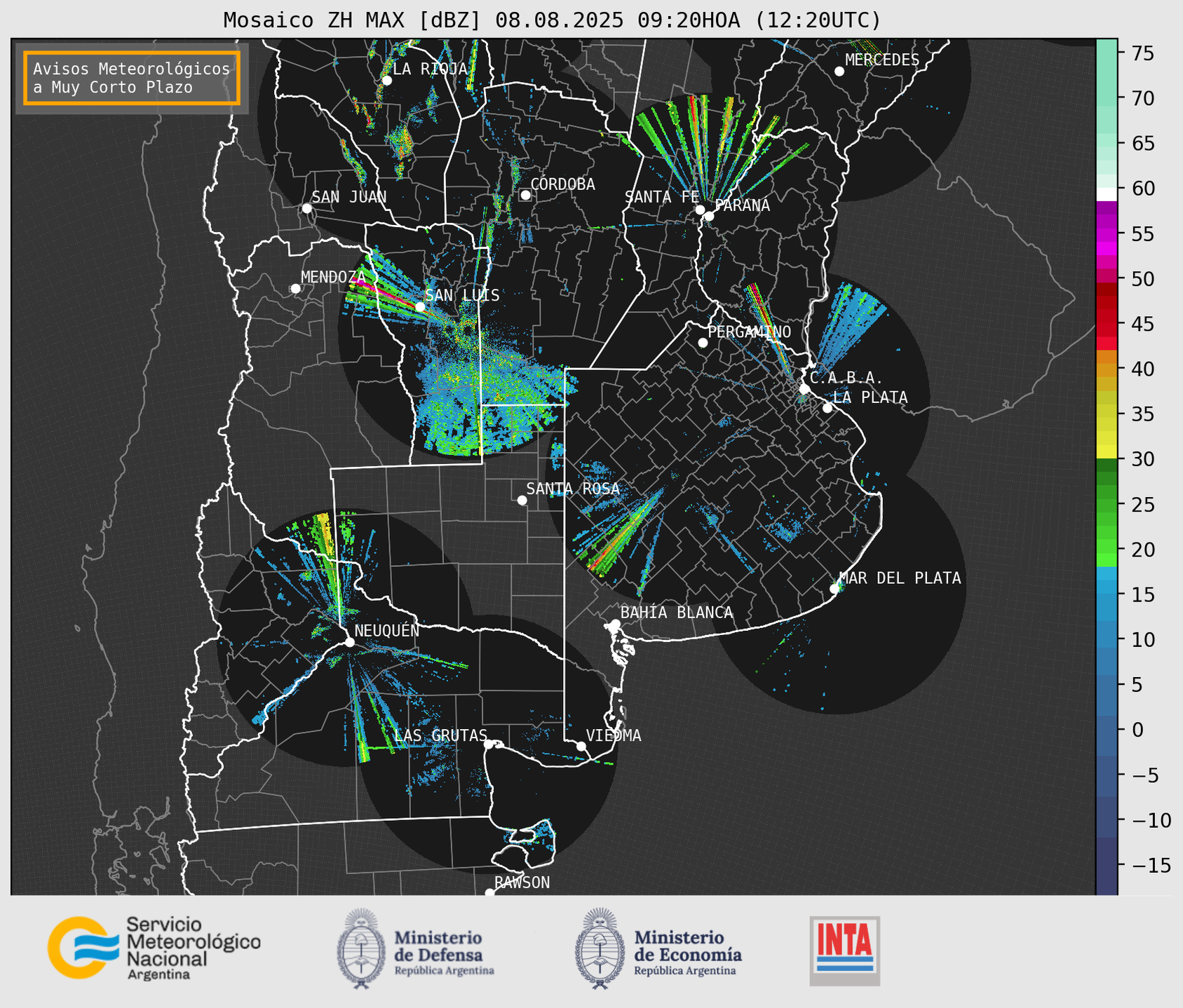Click the BAHÍA BLANCA city label
The image size is (1183, 1008).
coord(677,613)
